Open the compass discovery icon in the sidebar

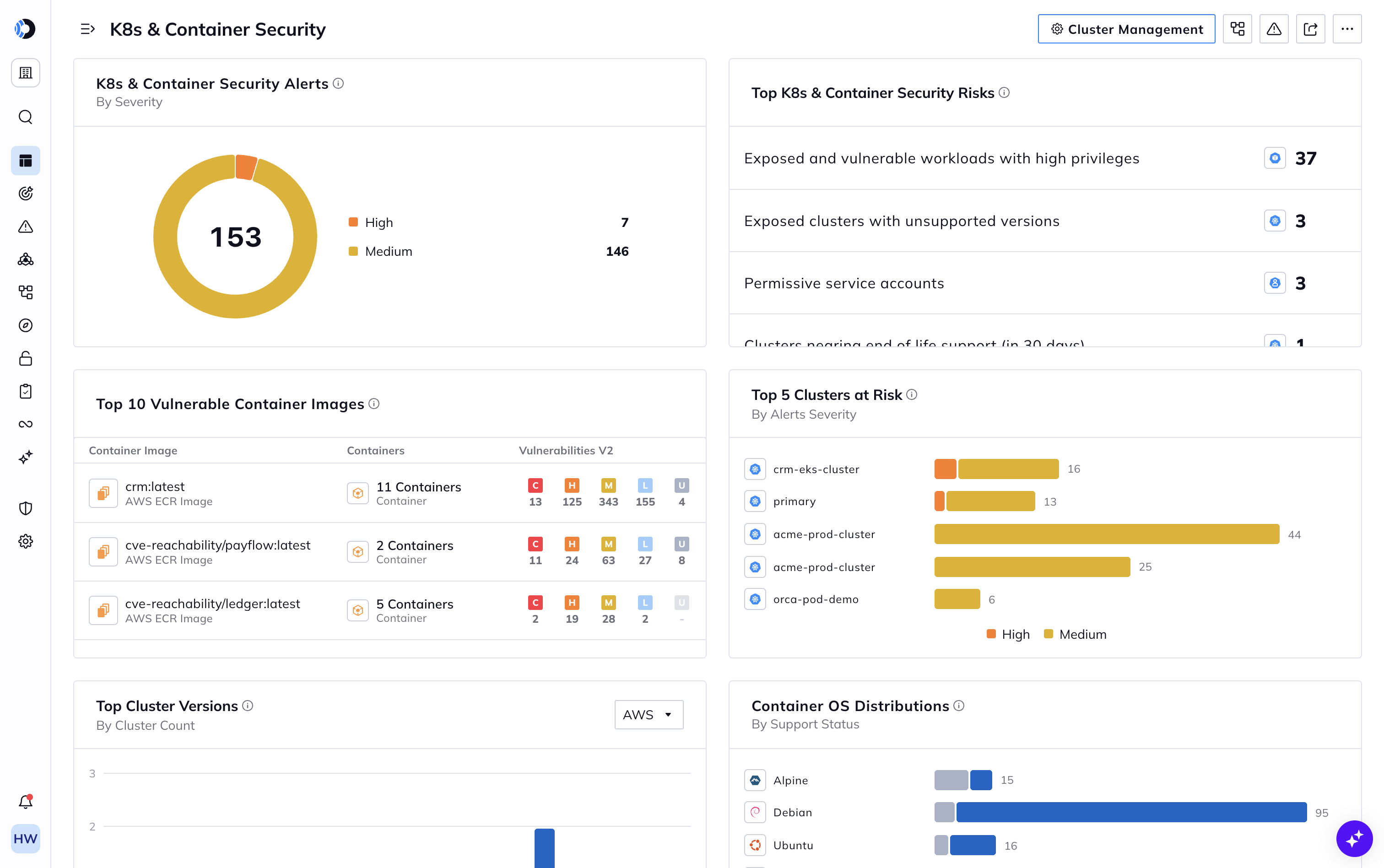pyautogui.click(x=25, y=325)
